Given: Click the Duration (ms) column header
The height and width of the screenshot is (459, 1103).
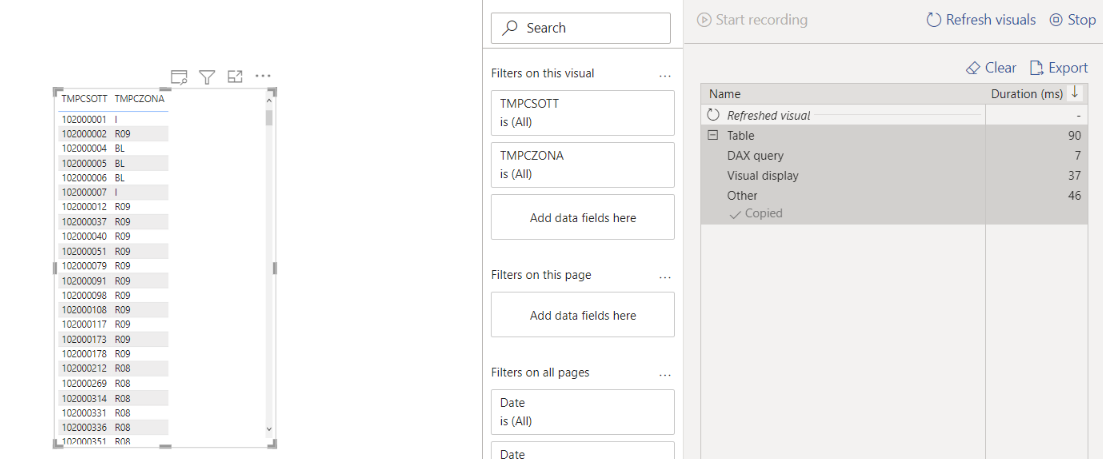Looking at the screenshot, I should click(1026, 93).
